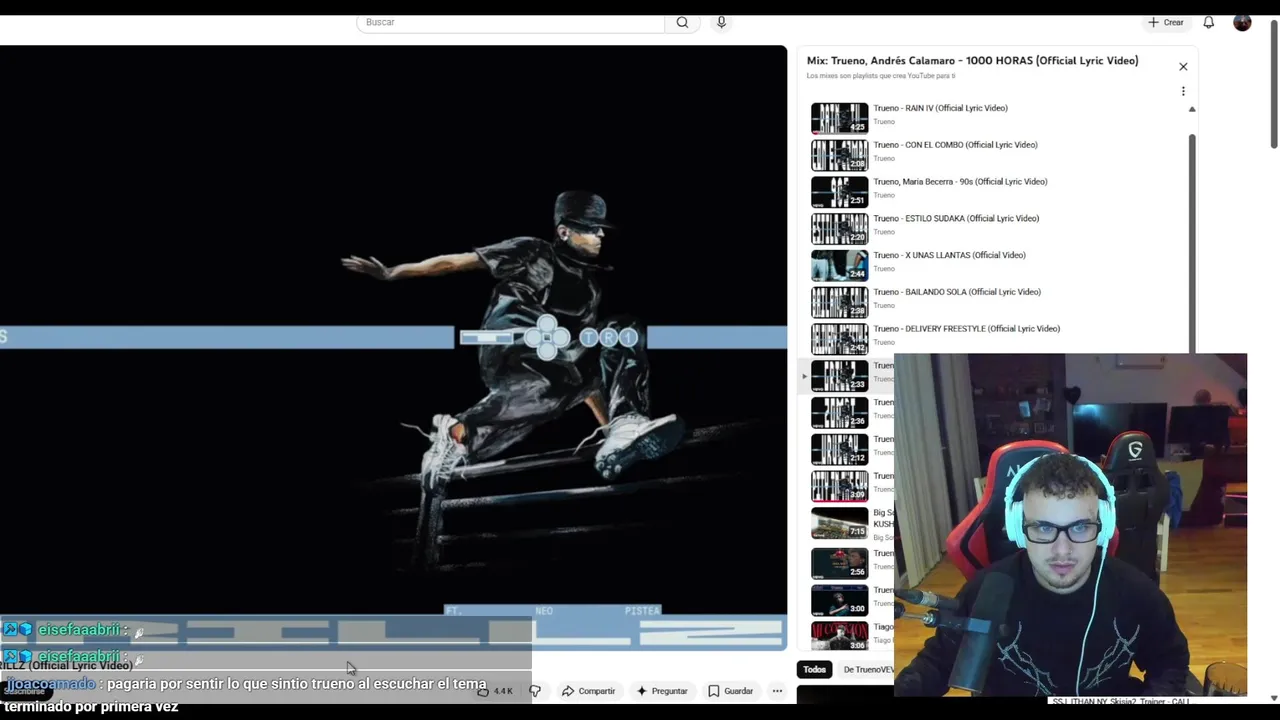The image size is (1280, 720).
Task: Play the CON EL COMBO thumbnail
Action: click(839, 155)
